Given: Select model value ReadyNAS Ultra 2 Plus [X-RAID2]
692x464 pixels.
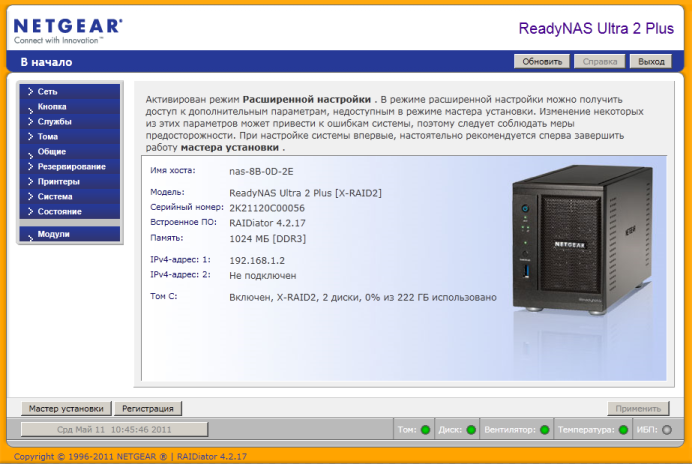Looking at the screenshot, I should click(305, 193).
